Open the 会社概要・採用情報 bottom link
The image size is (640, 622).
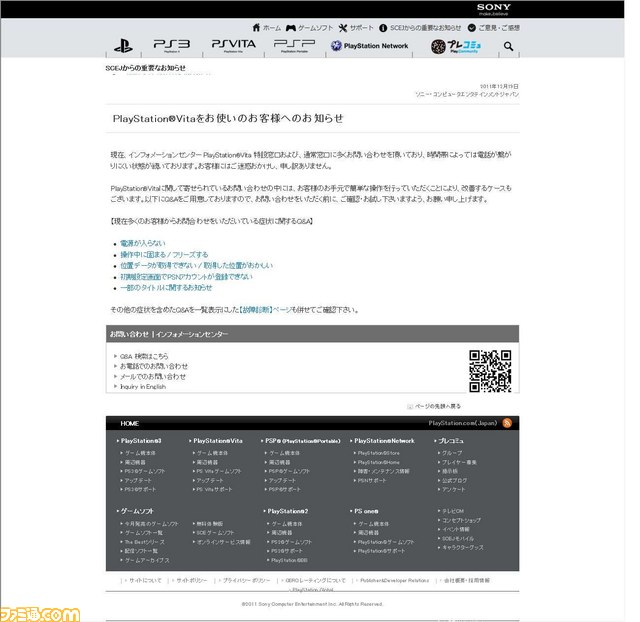pyautogui.click(x=467, y=580)
